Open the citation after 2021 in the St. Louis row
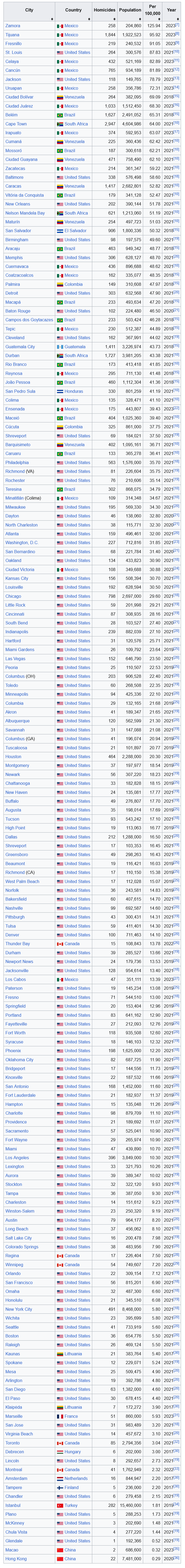Screen dimensions: 185x1568 [x=176, y=52]
